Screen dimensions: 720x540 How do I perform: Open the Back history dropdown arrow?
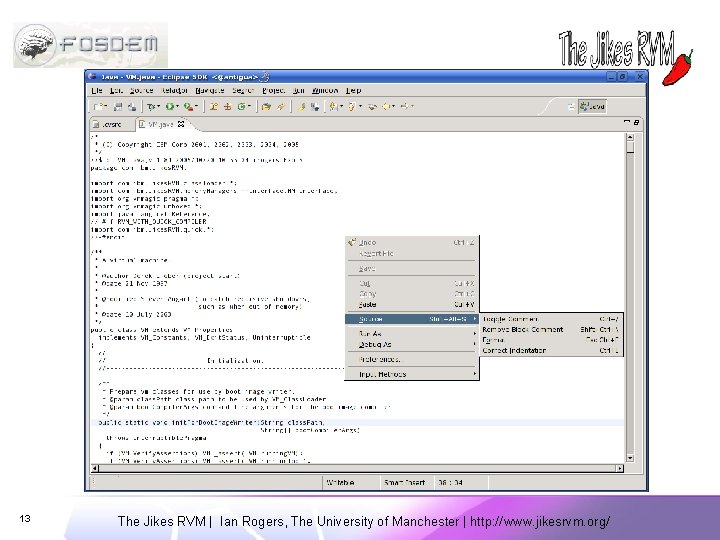tap(394, 107)
